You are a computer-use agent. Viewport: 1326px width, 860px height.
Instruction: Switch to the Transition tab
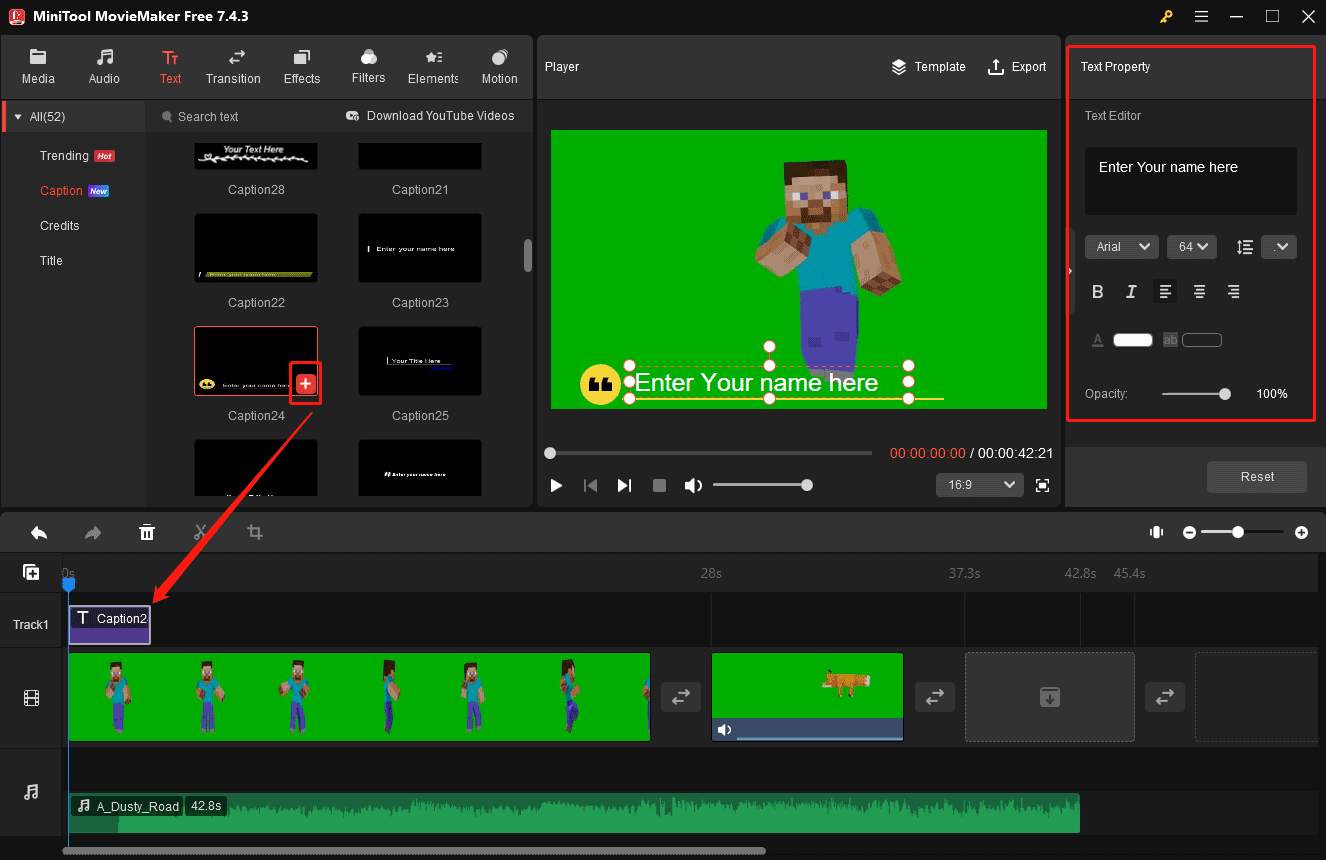[233, 67]
